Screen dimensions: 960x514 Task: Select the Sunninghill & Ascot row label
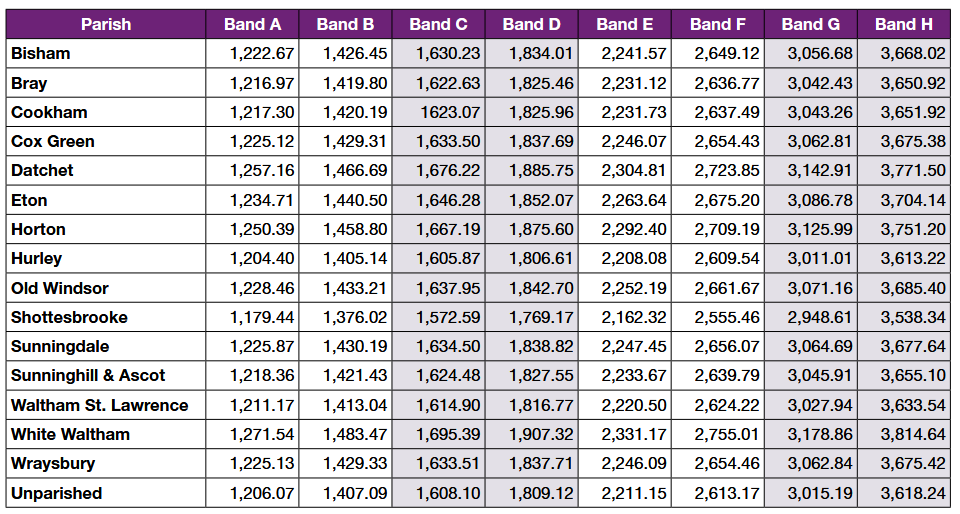click(88, 376)
